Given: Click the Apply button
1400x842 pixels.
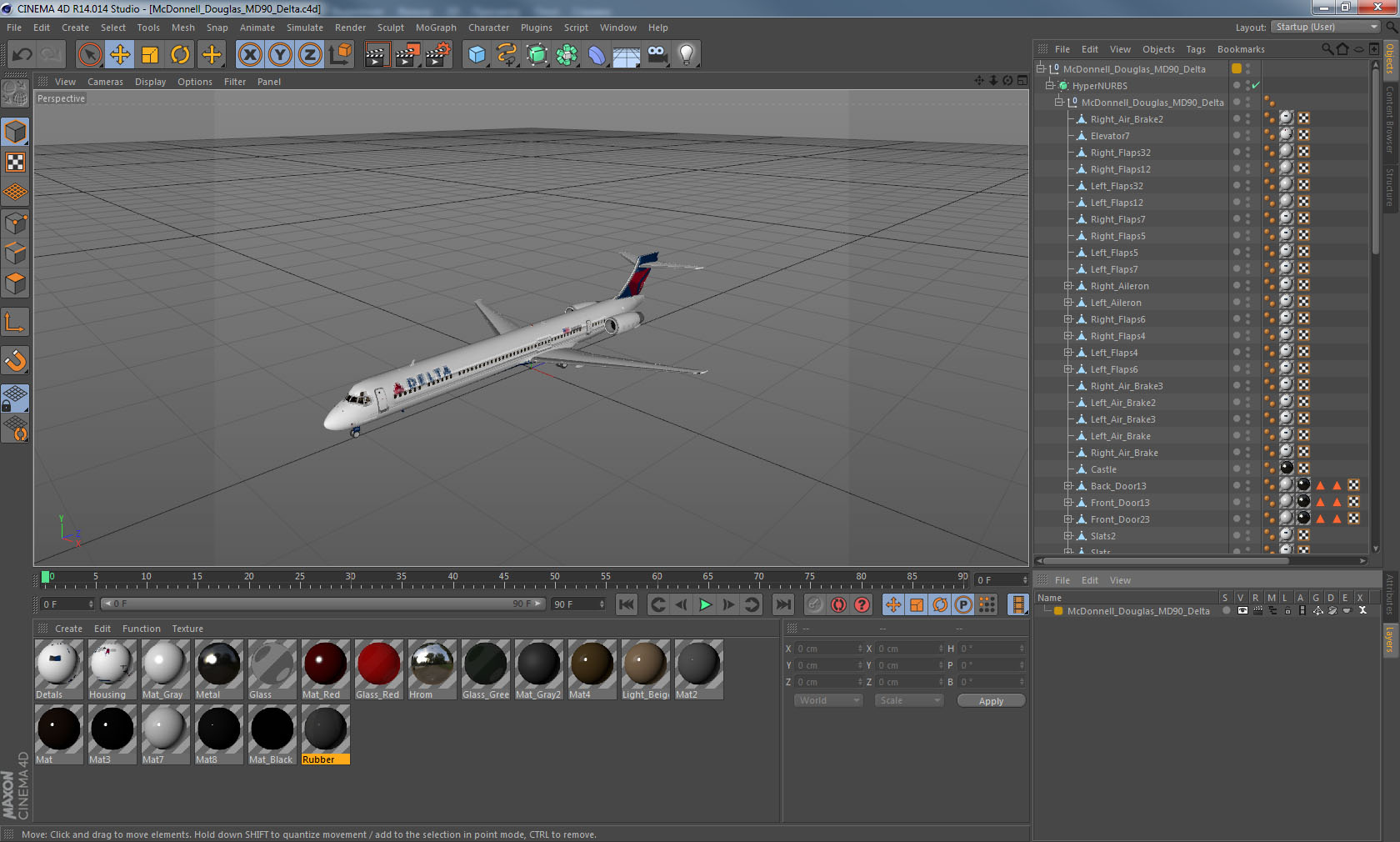Looking at the screenshot, I should (991, 701).
